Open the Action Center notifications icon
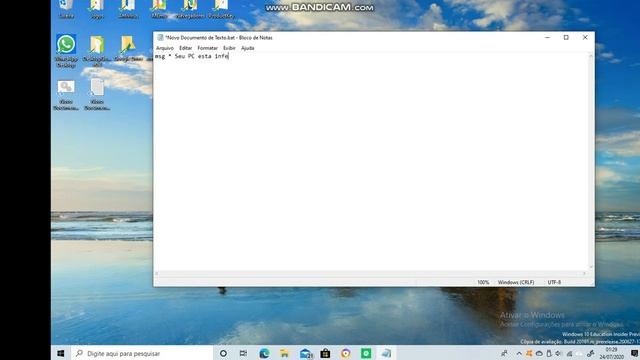Viewport: 640px width, 360px height. (x=634, y=353)
